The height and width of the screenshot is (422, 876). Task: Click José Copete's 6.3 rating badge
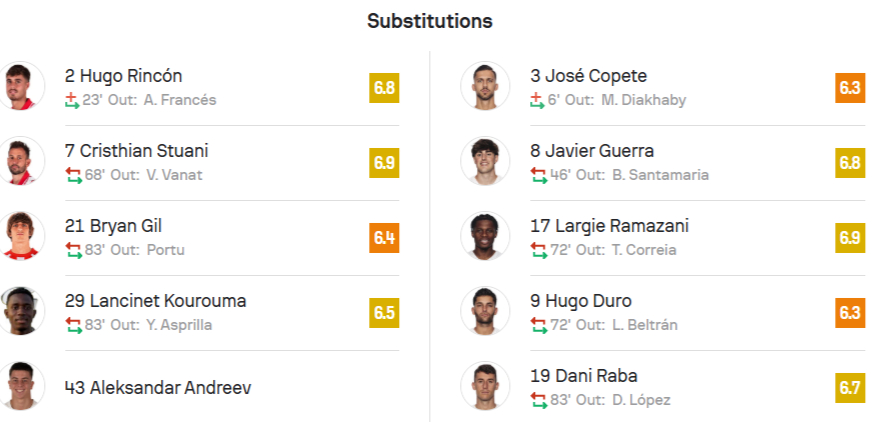(850, 87)
